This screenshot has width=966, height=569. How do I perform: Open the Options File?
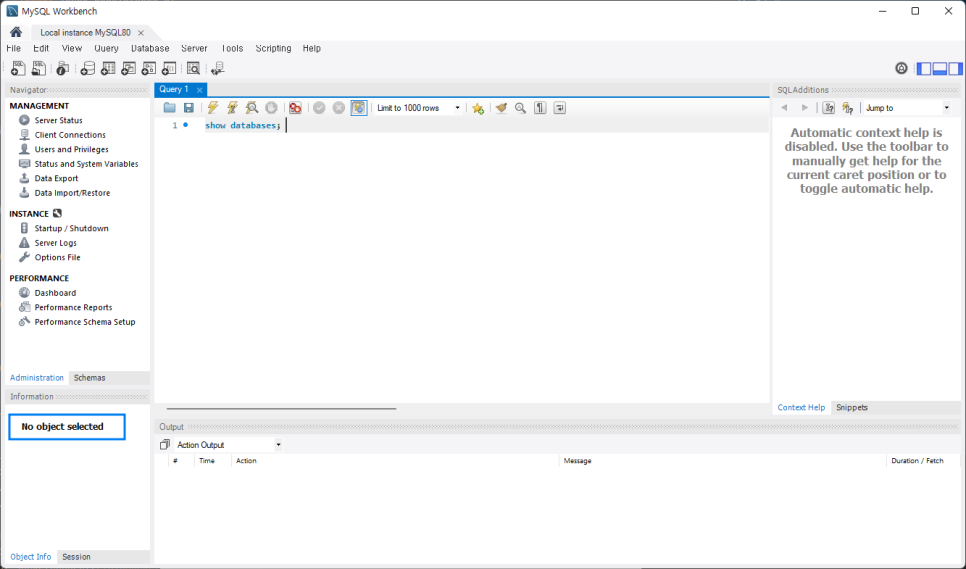[57, 257]
